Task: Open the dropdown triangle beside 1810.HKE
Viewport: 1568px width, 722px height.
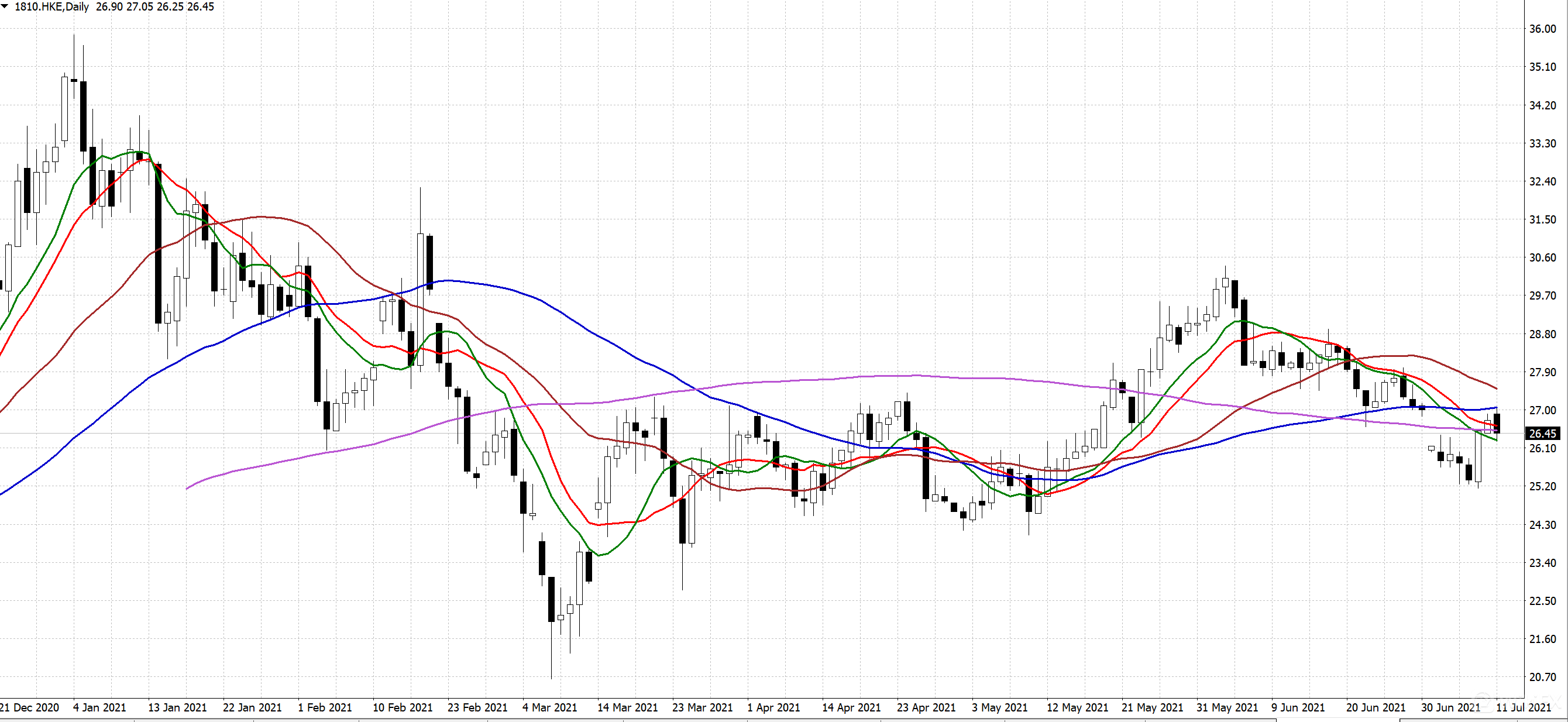Action: click(5, 6)
